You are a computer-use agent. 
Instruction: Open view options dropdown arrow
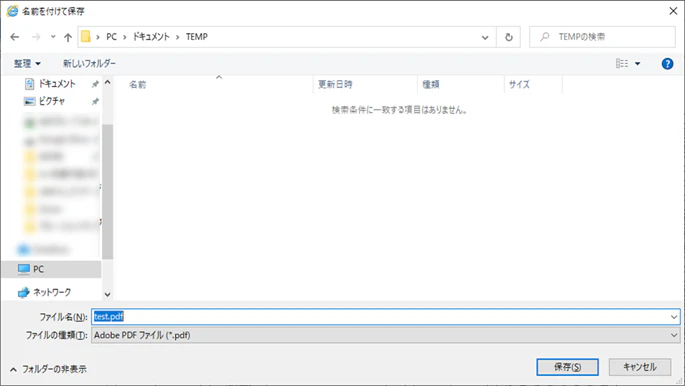[x=637, y=64]
